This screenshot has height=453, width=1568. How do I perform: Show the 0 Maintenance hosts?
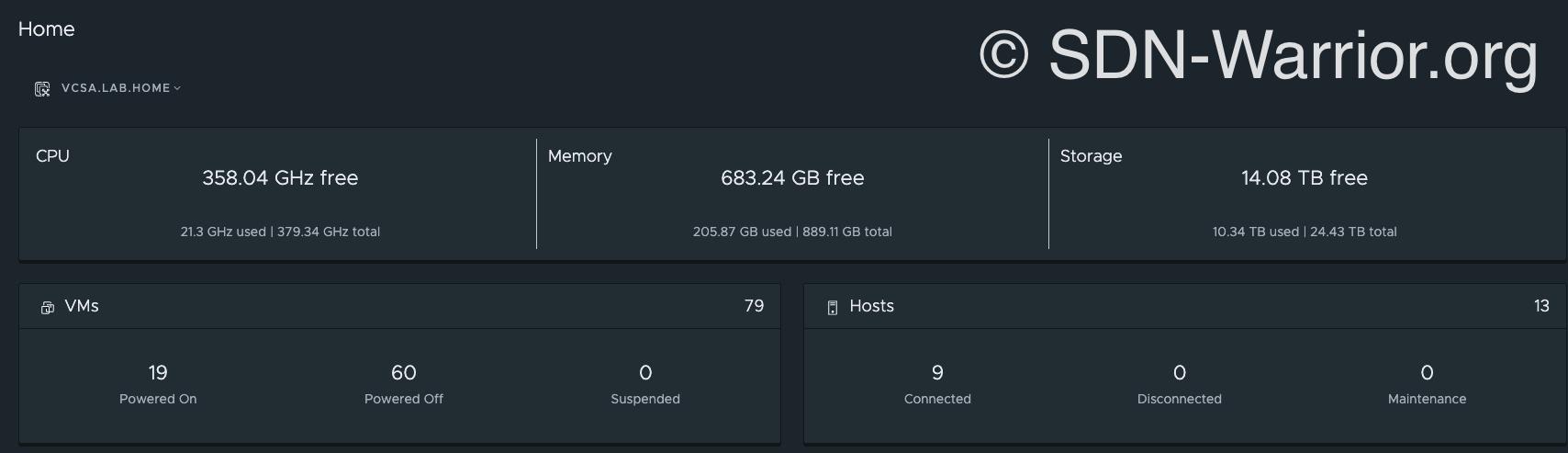pos(1427,373)
